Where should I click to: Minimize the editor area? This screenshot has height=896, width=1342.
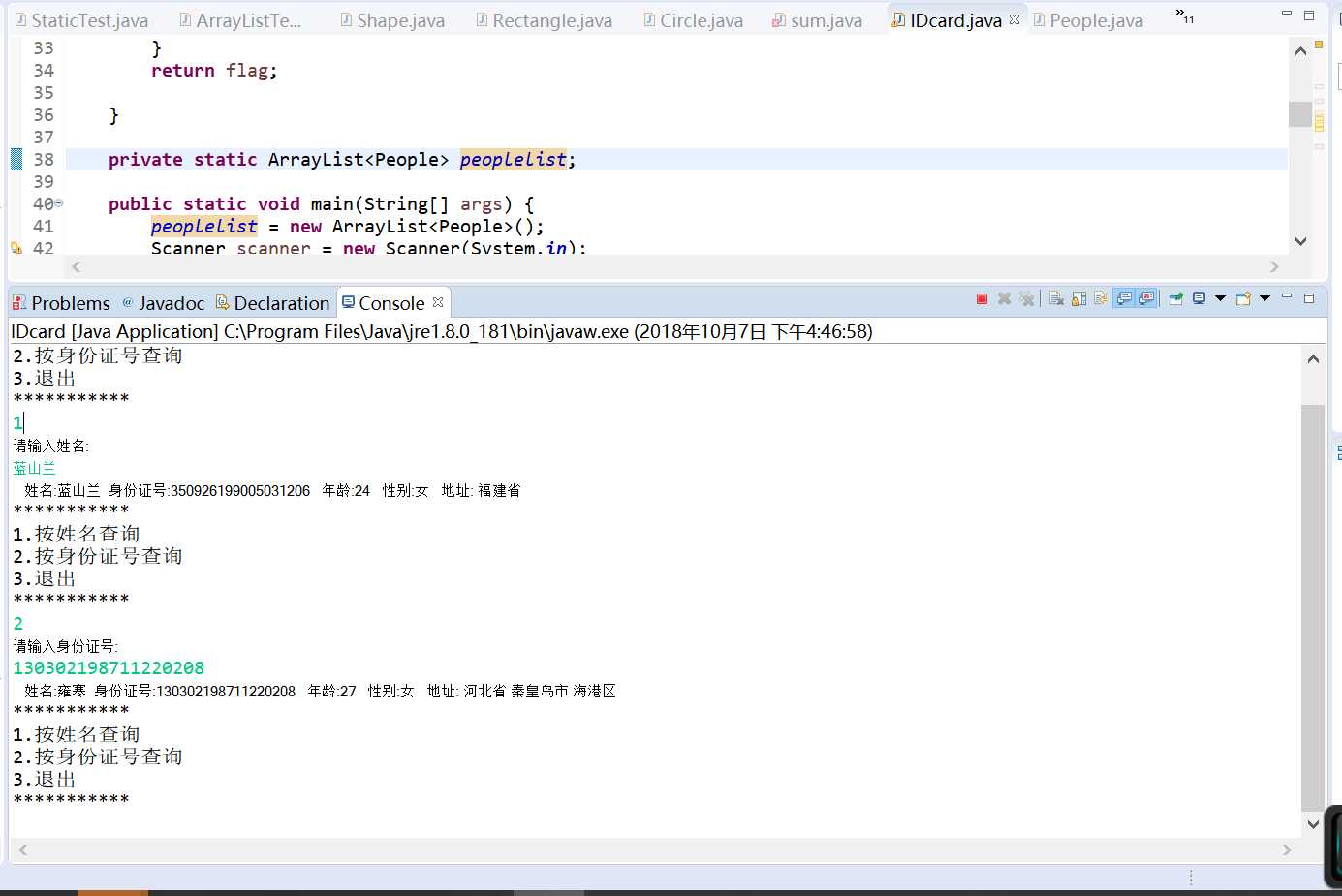1287,14
